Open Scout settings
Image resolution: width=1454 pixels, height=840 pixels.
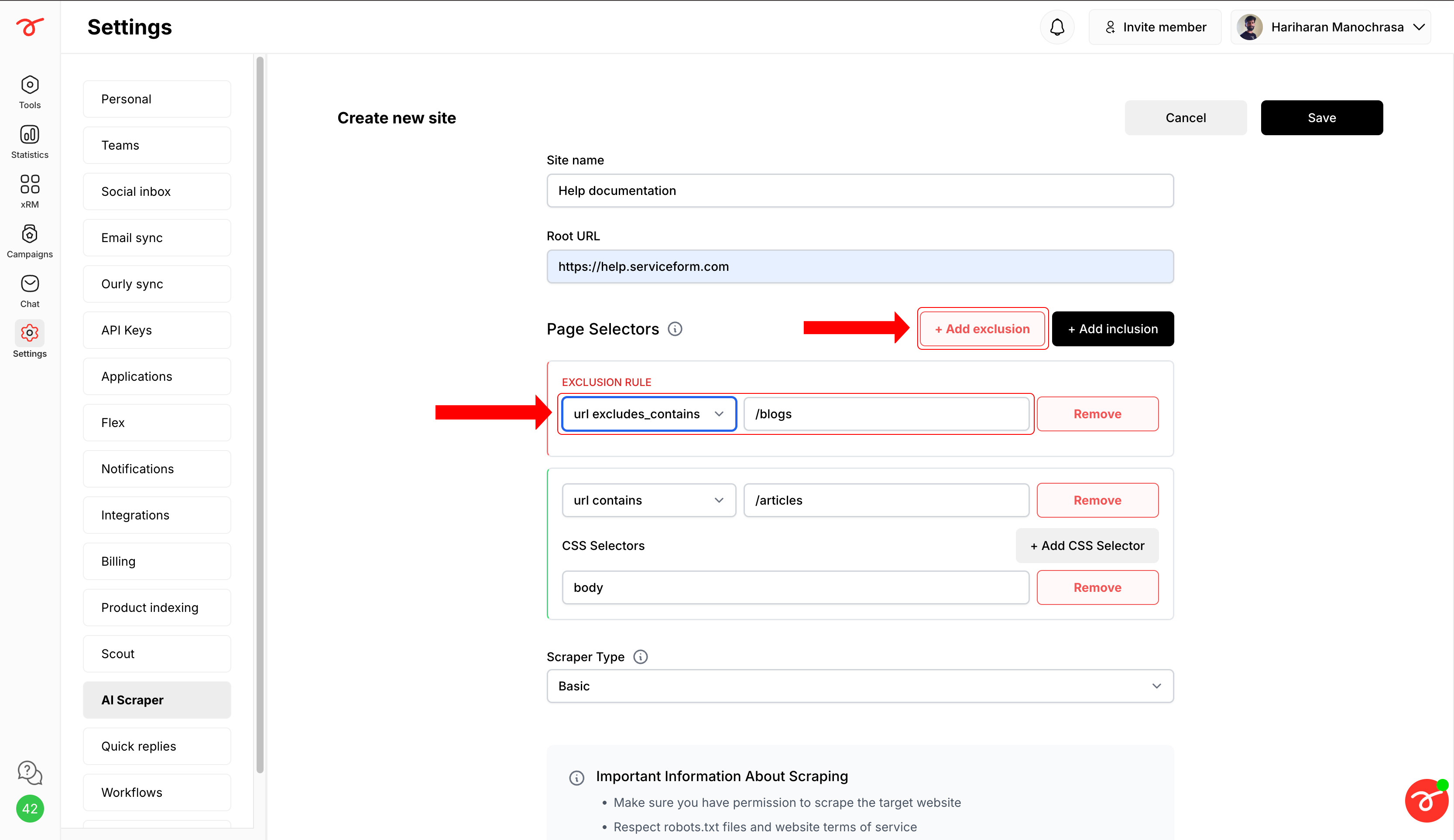click(157, 654)
